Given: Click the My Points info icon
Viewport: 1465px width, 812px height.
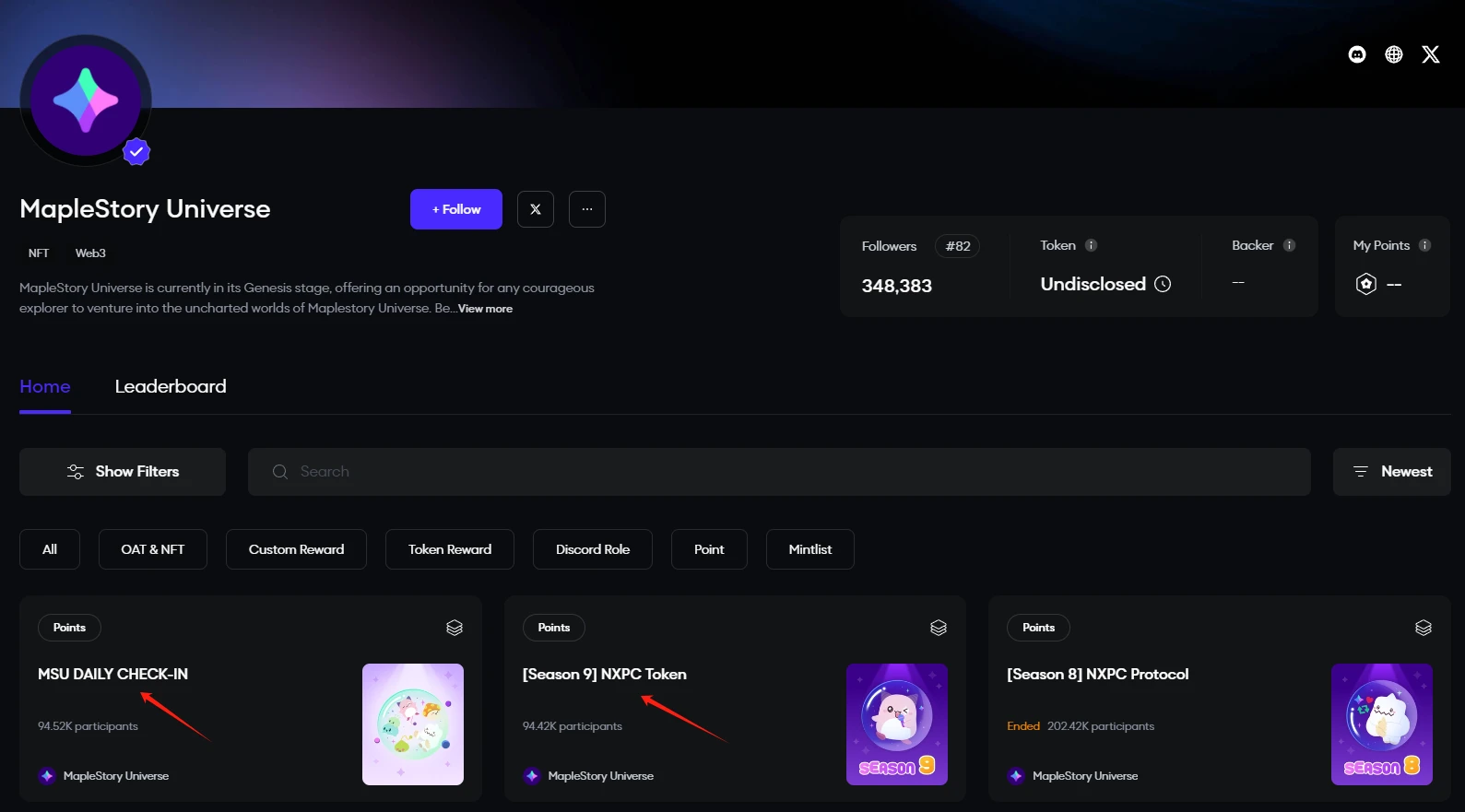Looking at the screenshot, I should (1424, 245).
